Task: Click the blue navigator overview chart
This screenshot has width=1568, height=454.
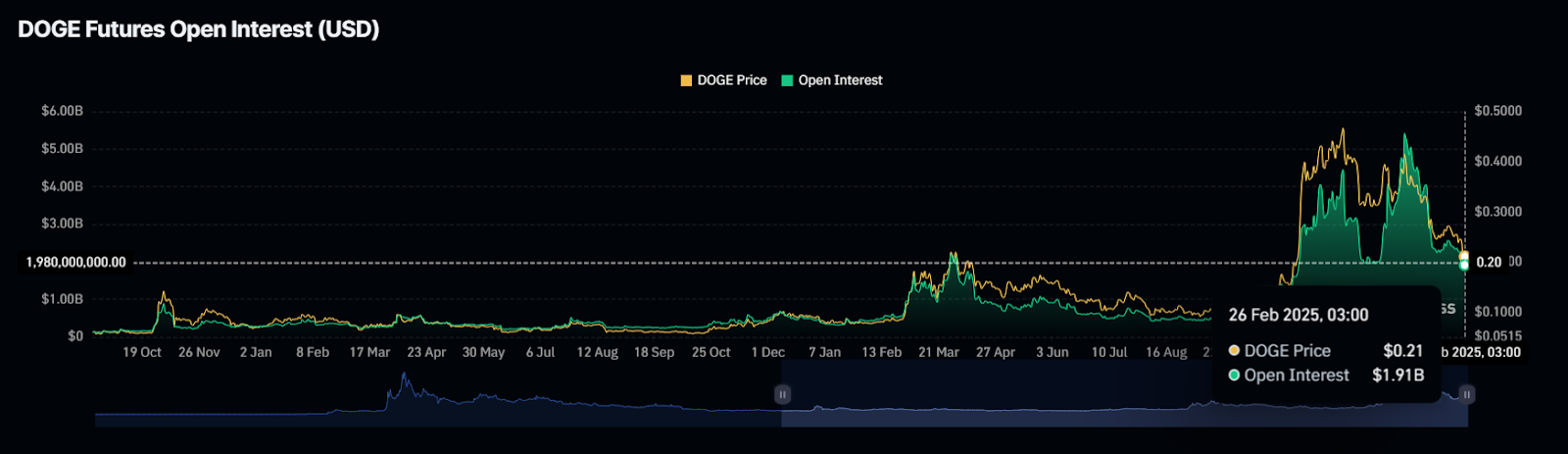Action: click(x=781, y=400)
